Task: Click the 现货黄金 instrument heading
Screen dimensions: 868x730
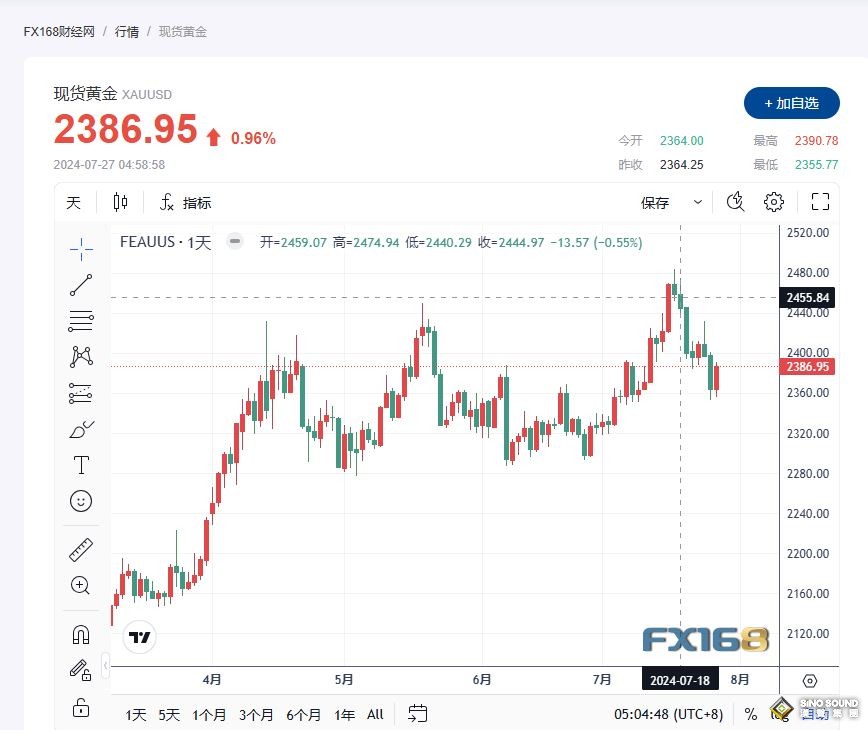Action: [85, 94]
